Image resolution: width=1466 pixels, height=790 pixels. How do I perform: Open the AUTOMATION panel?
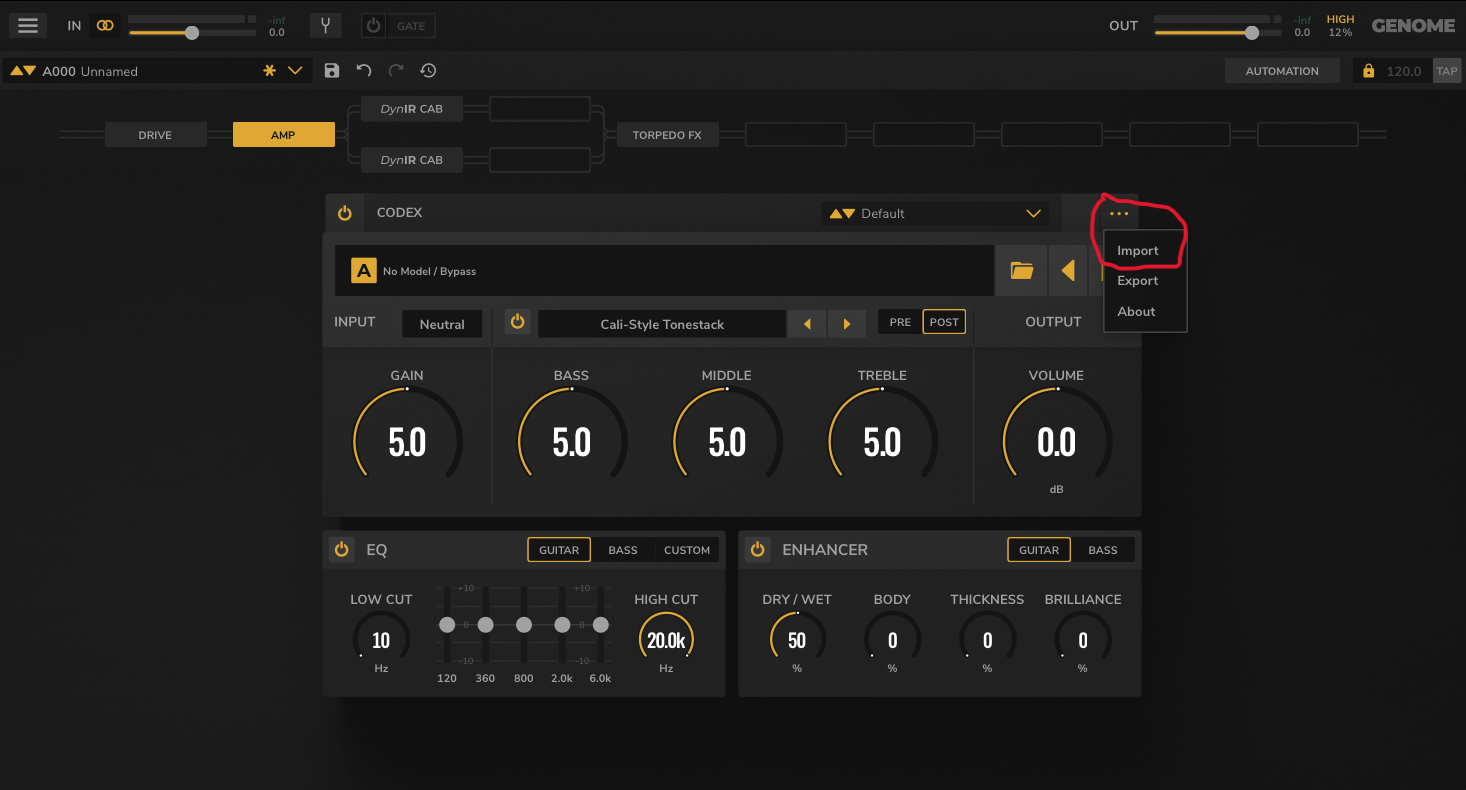[1282, 71]
